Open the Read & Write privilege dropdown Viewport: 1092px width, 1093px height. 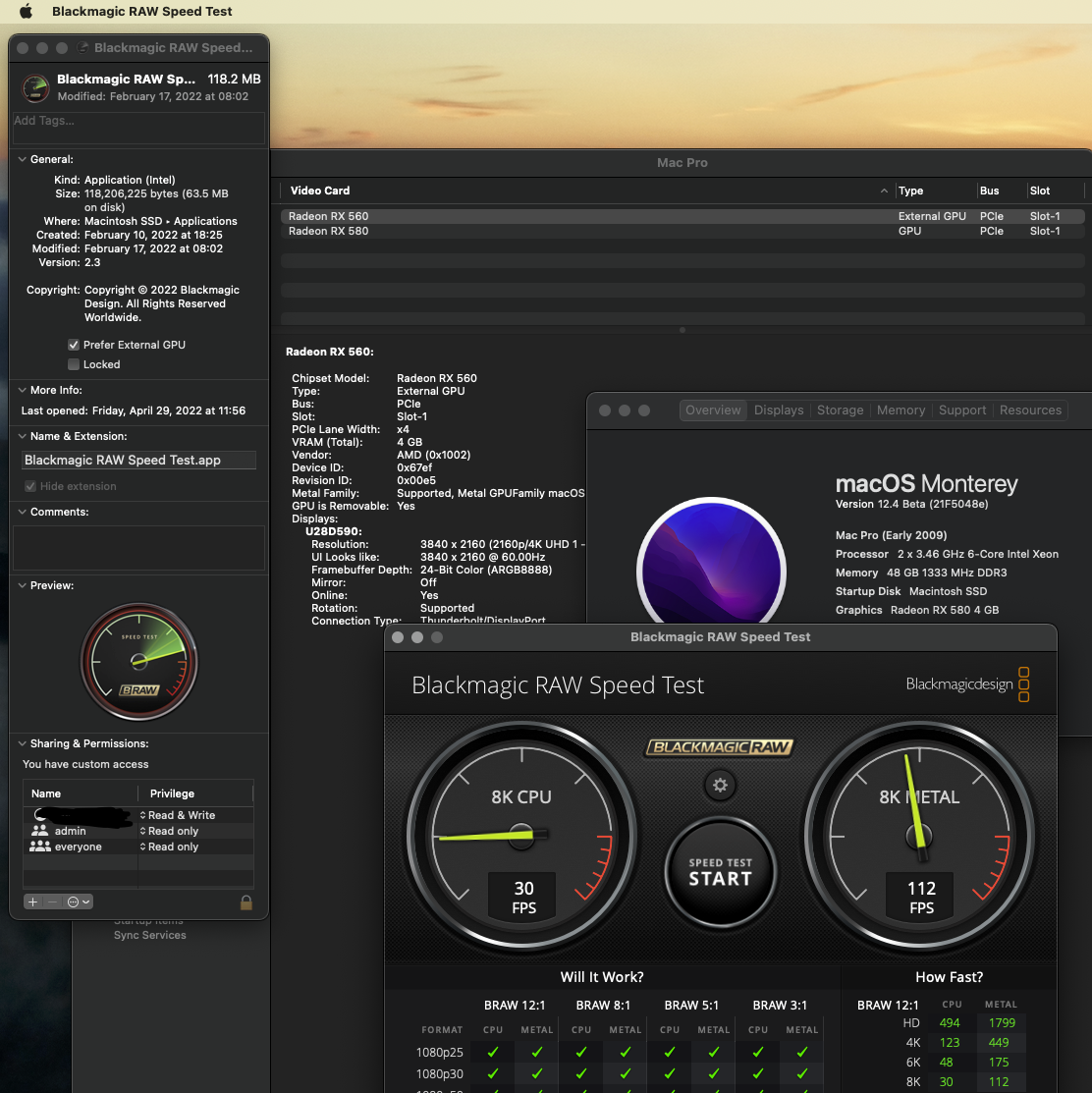coord(178,815)
